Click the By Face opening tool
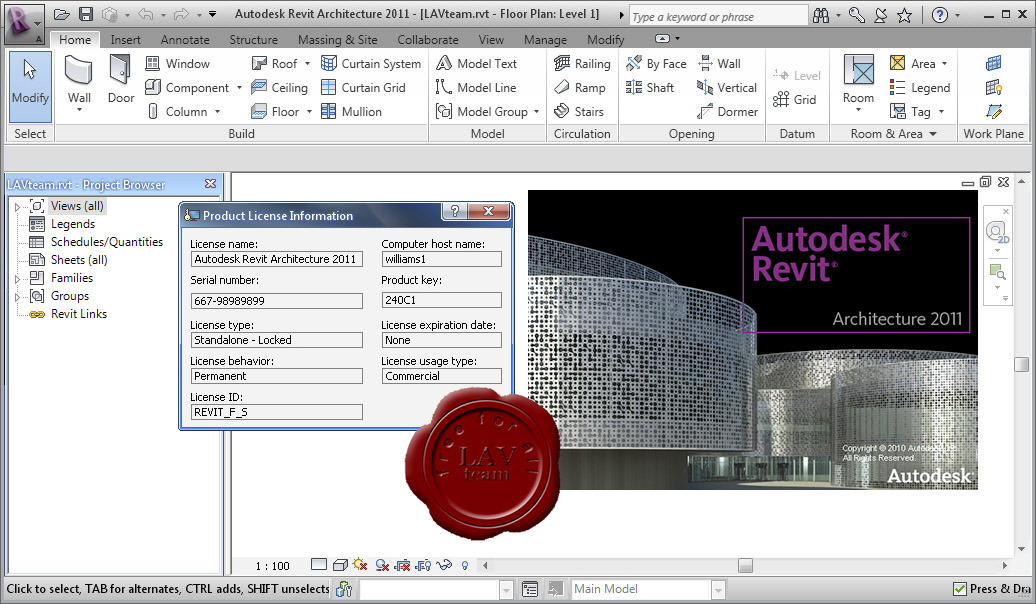The height and width of the screenshot is (604, 1036). click(656, 63)
